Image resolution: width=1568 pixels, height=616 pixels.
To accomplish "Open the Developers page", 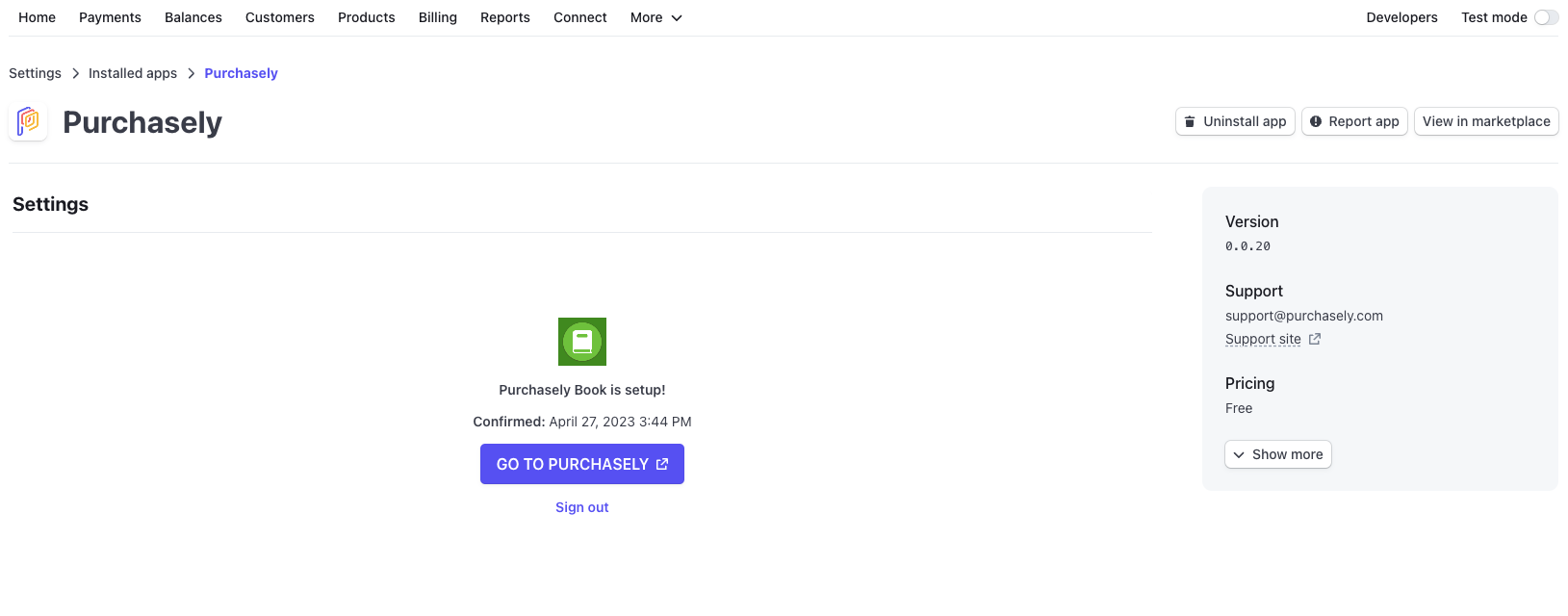I will pos(1401,17).
